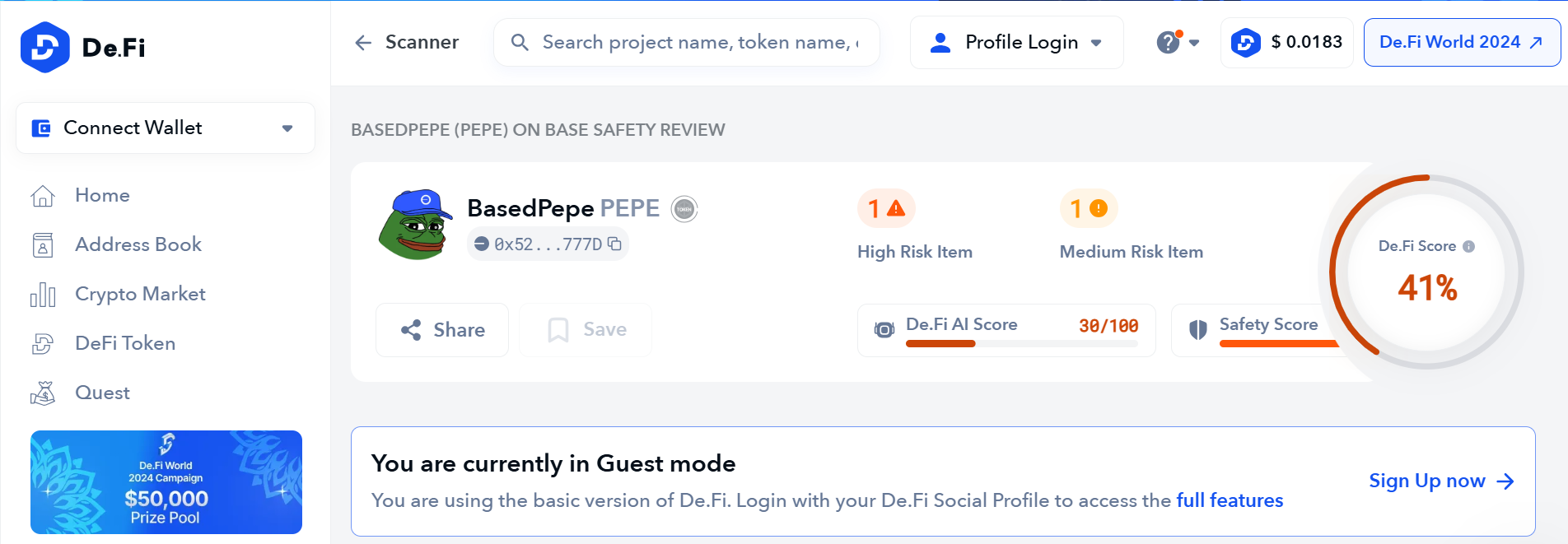1568x544 pixels.
Task: Go to Address Book in sidebar
Action: (138, 244)
